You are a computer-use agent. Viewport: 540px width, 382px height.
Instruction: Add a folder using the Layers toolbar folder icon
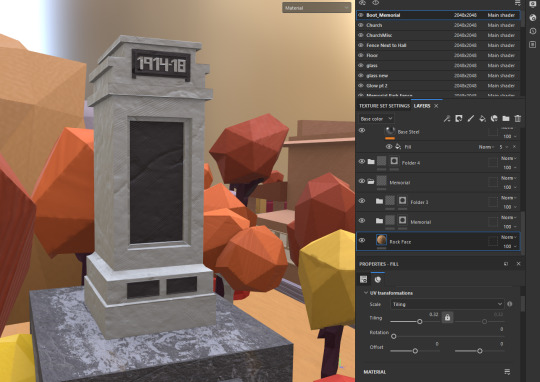coord(506,119)
